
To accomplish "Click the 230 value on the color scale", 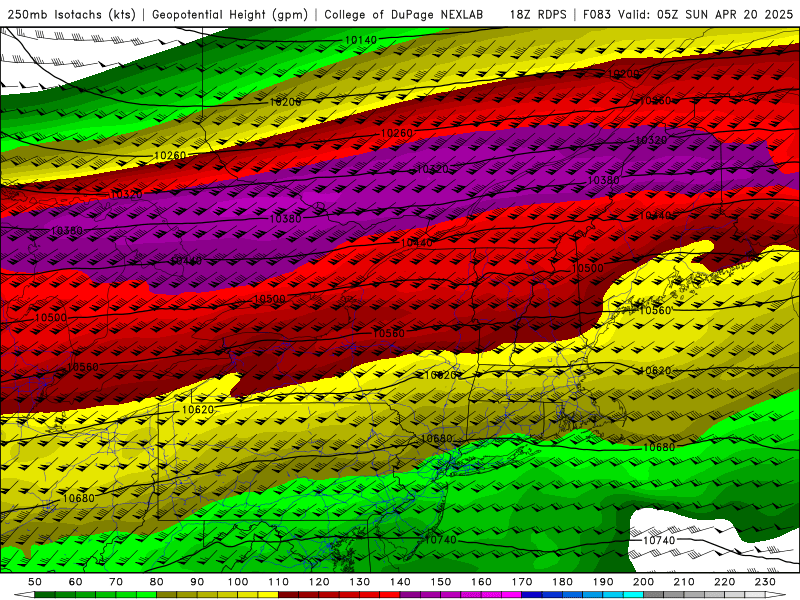I will click(x=765, y=582).
